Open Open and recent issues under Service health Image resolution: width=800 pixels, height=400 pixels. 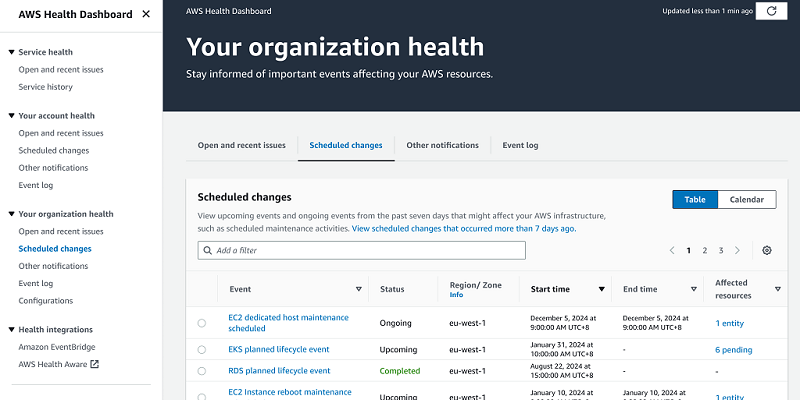61,69
